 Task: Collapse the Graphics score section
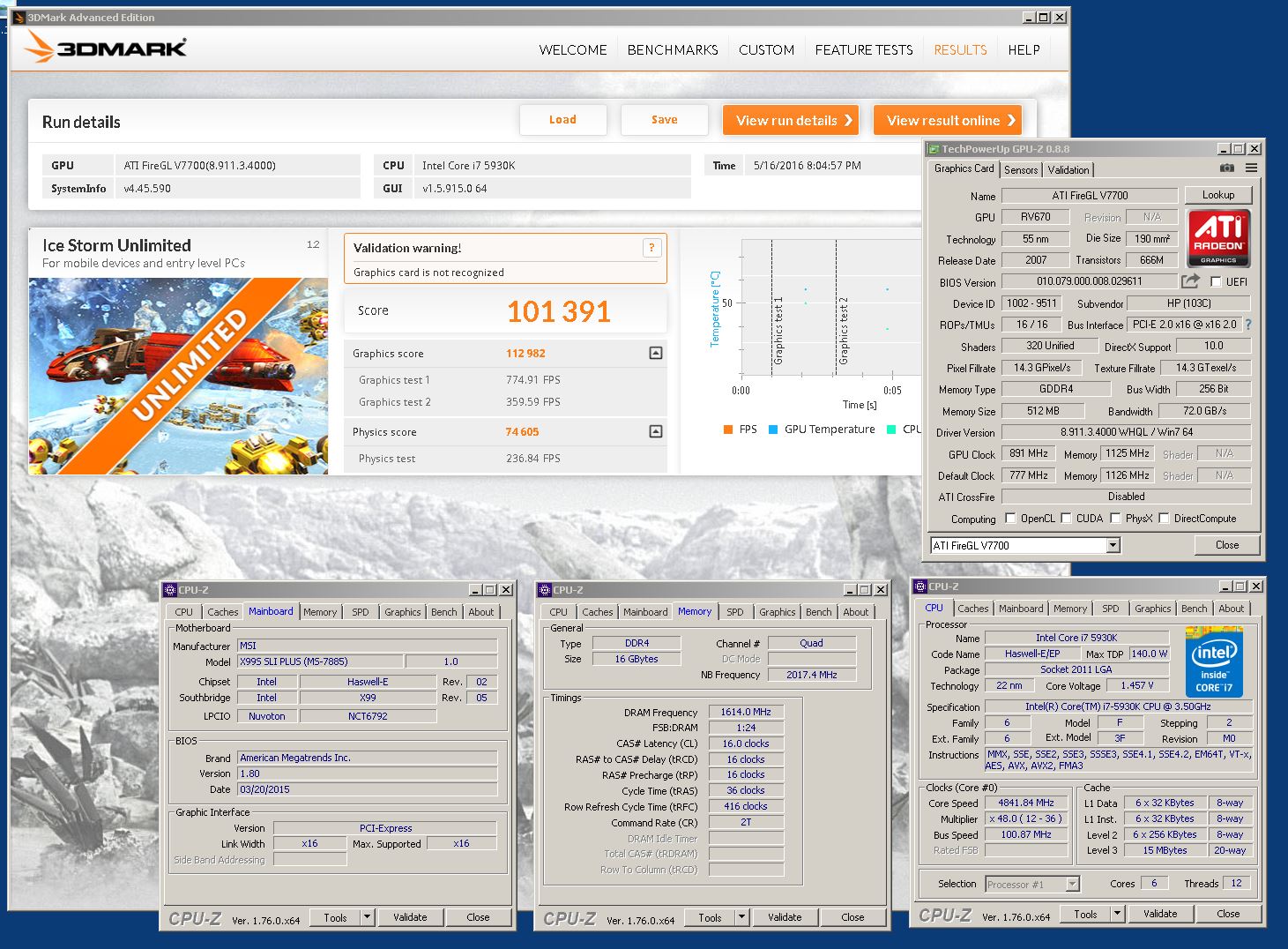coord(655,353)
